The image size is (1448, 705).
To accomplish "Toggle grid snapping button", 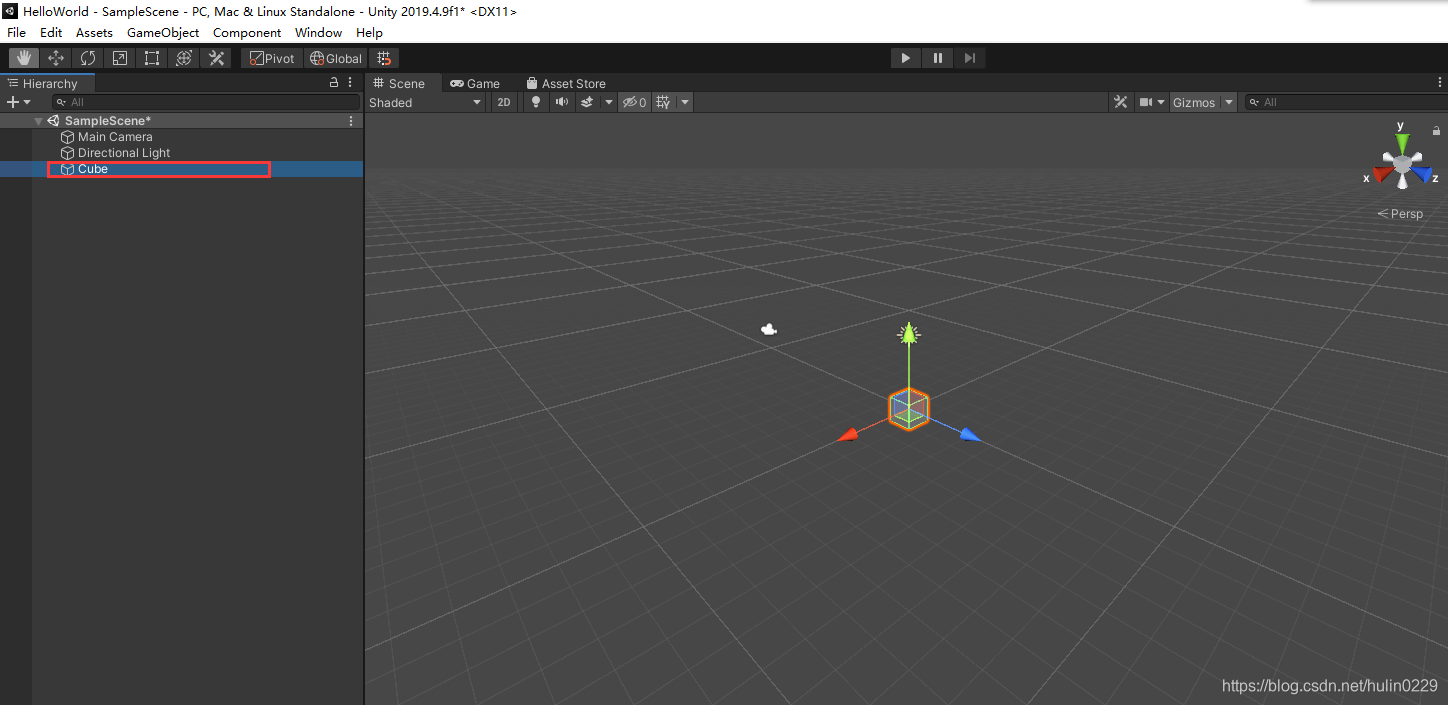I will click(384, 58).
